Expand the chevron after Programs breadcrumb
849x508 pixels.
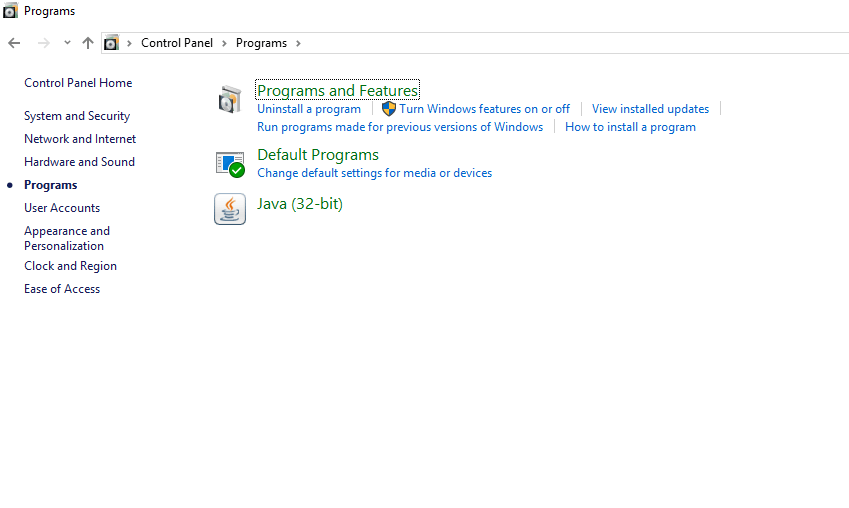point(298,43)
